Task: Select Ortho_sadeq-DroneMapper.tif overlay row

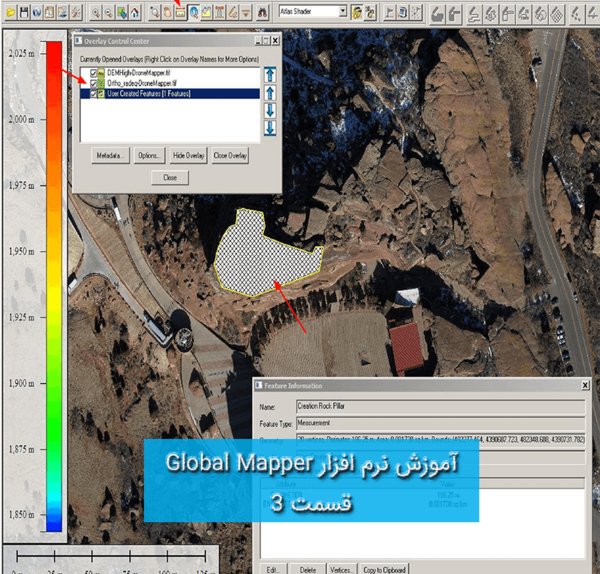Action: pyautogui.click(x=170, y=83)
